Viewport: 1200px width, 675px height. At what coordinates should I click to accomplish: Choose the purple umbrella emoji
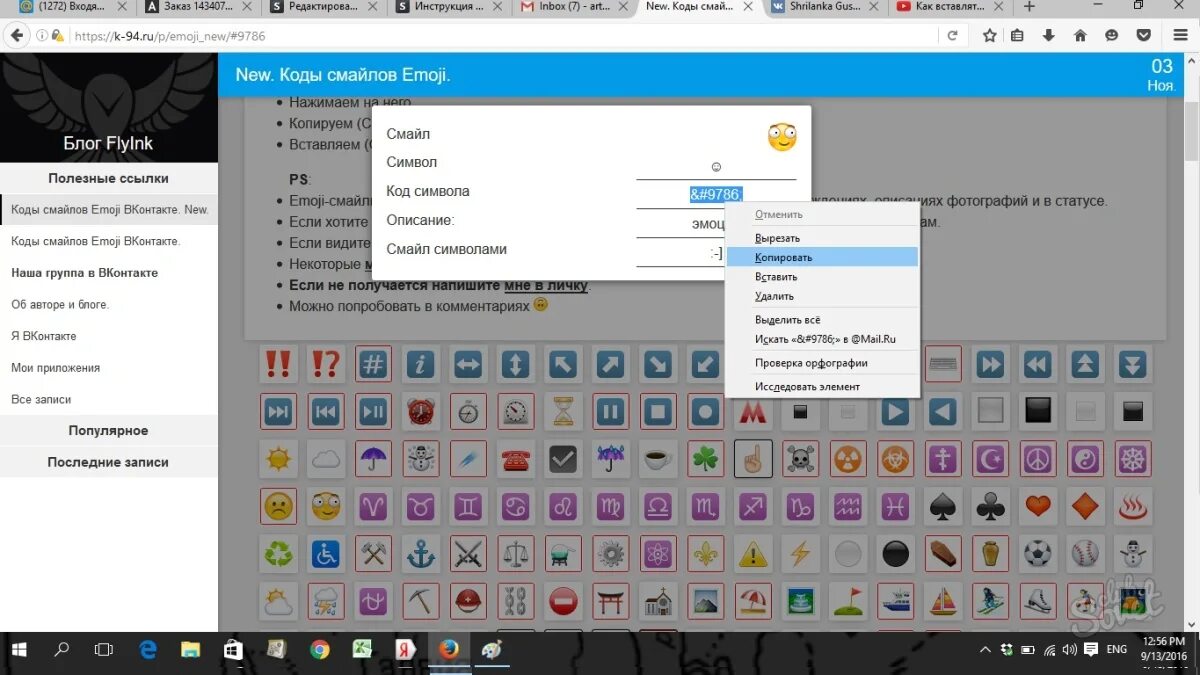point(373,459)
